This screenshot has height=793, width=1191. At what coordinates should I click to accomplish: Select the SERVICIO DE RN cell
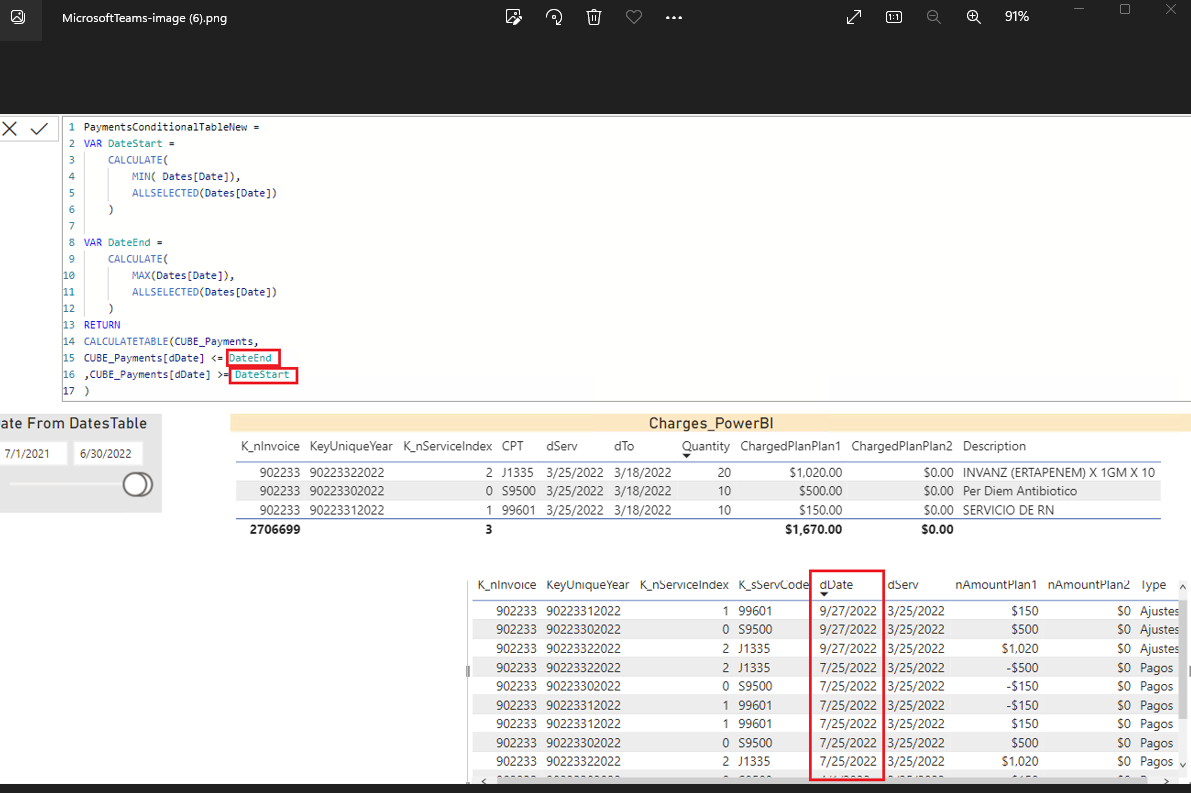[x=1008, y=510]
